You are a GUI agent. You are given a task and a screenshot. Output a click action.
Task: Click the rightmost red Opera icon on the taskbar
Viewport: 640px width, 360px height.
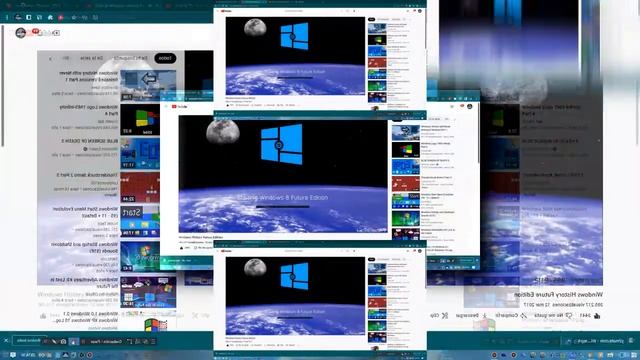[x=513, y=356]
